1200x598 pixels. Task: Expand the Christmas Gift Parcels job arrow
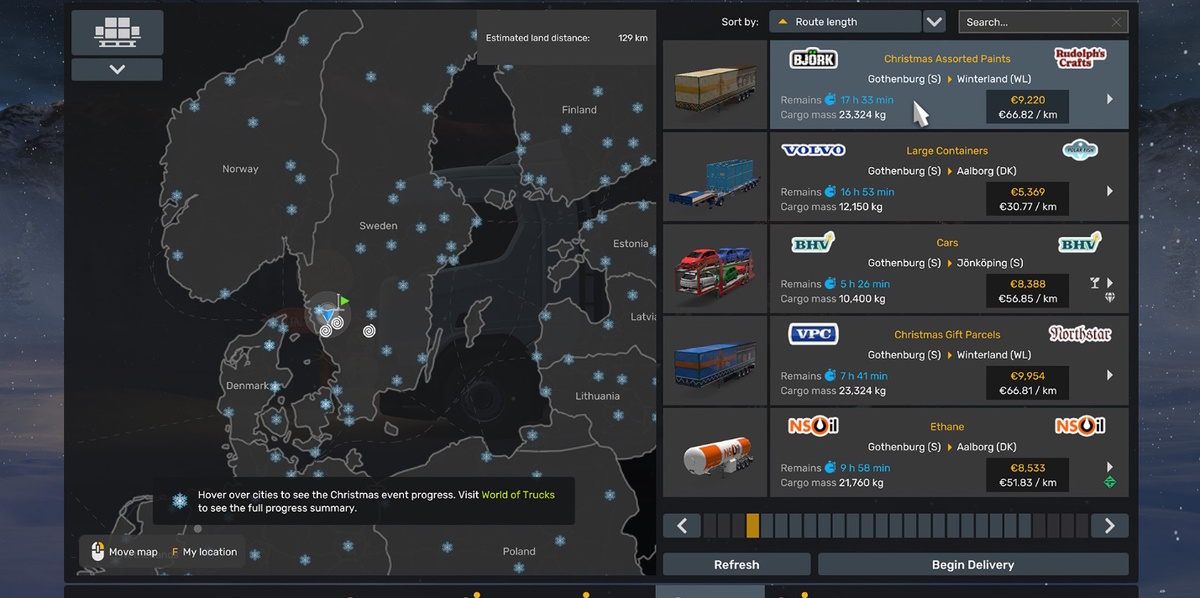click(x=1110, y=375)
